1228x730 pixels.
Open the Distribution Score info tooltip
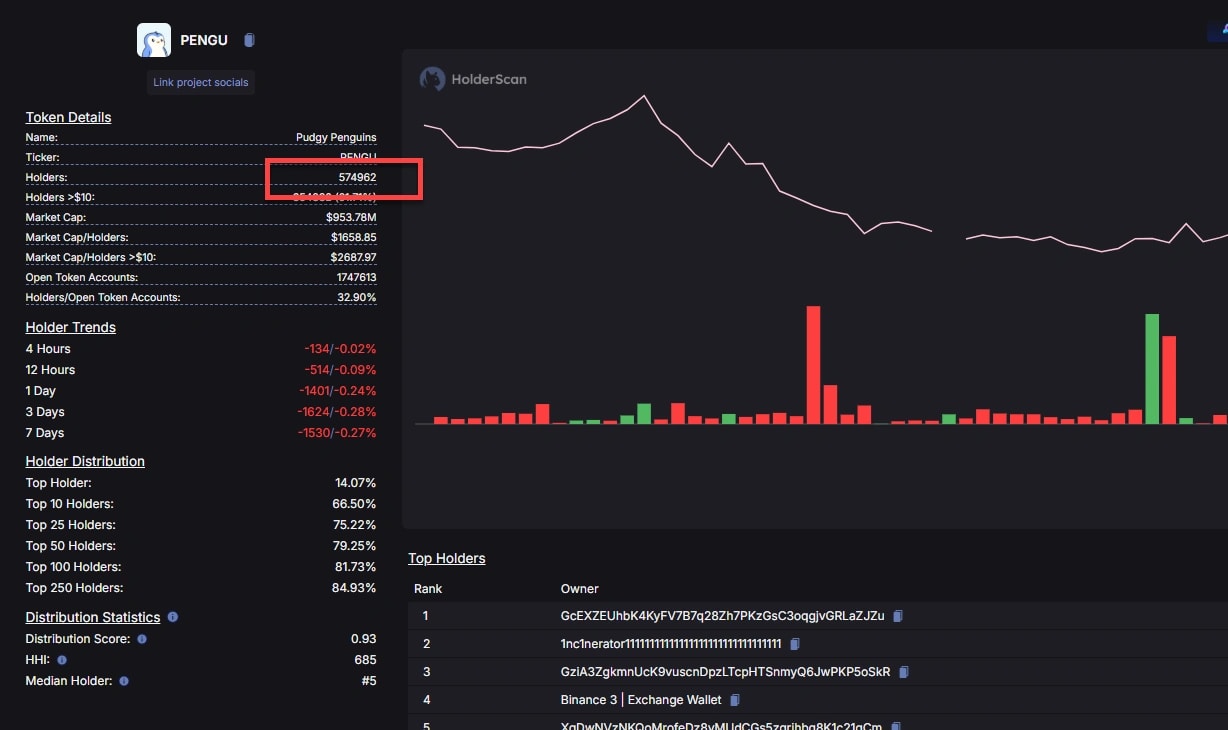[142, 639]
